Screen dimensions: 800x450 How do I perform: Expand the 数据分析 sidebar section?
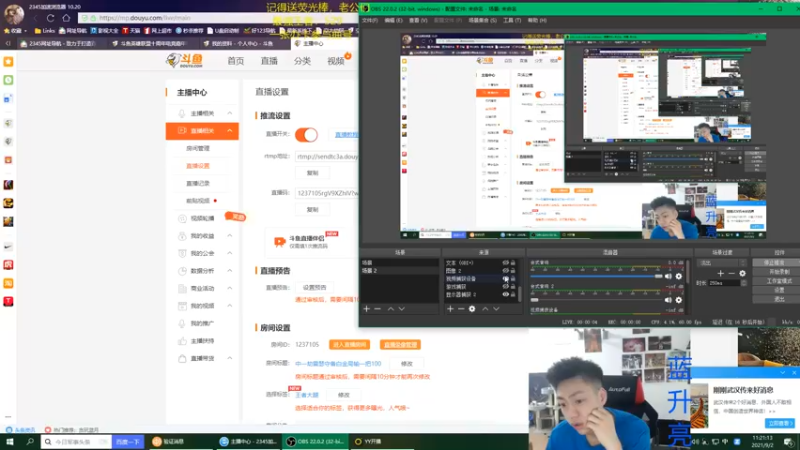(x=230, y=270)
